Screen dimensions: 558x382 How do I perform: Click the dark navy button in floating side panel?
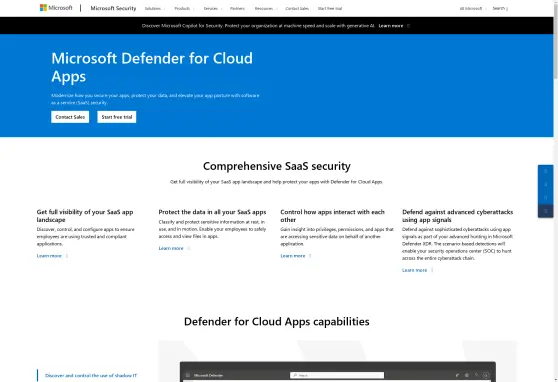546,211
